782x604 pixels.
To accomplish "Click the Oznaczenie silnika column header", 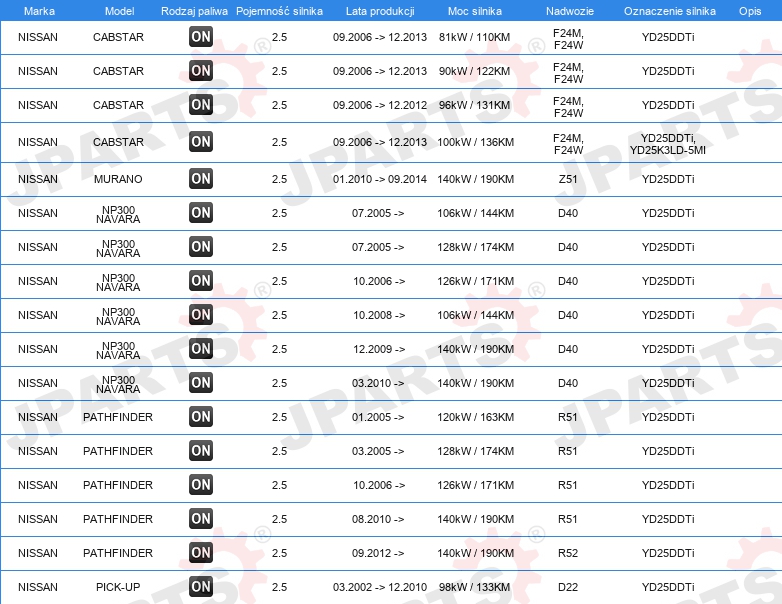I will (669, 11).
